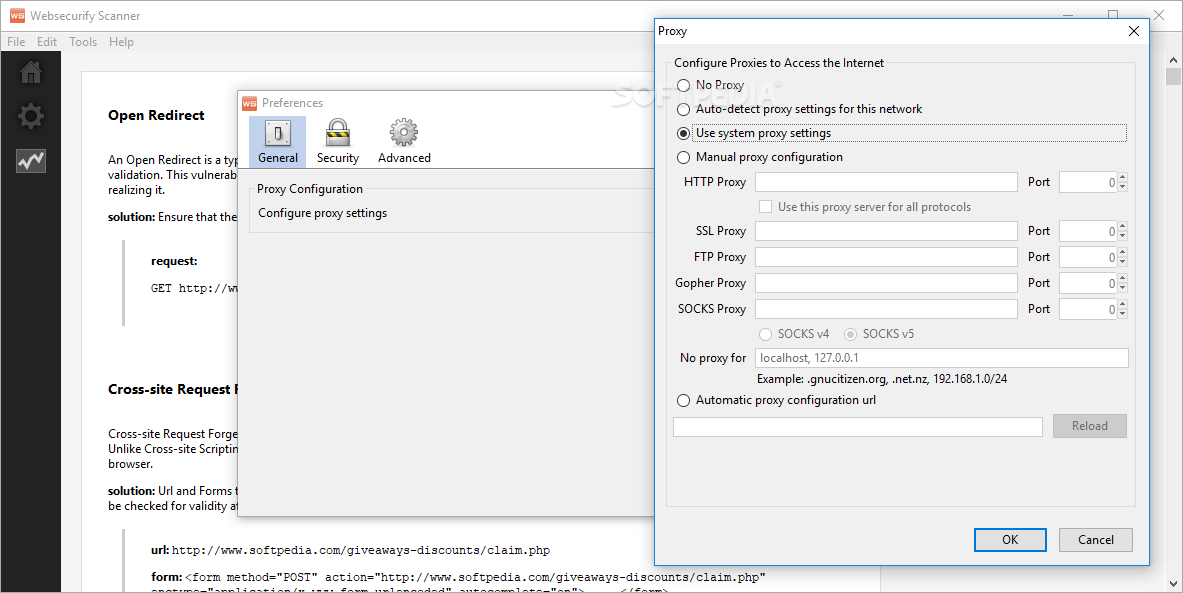Increase the FTP Proxy port value
This screenshot has height=593, width=1183.
[x=1123, y=253]
